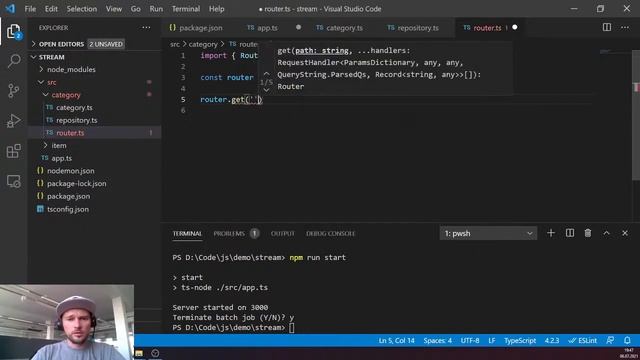The width and height of the screenshot is (640, 360).
Task: Click the category breadcrumb segment
Action: [x=203, y=44]
